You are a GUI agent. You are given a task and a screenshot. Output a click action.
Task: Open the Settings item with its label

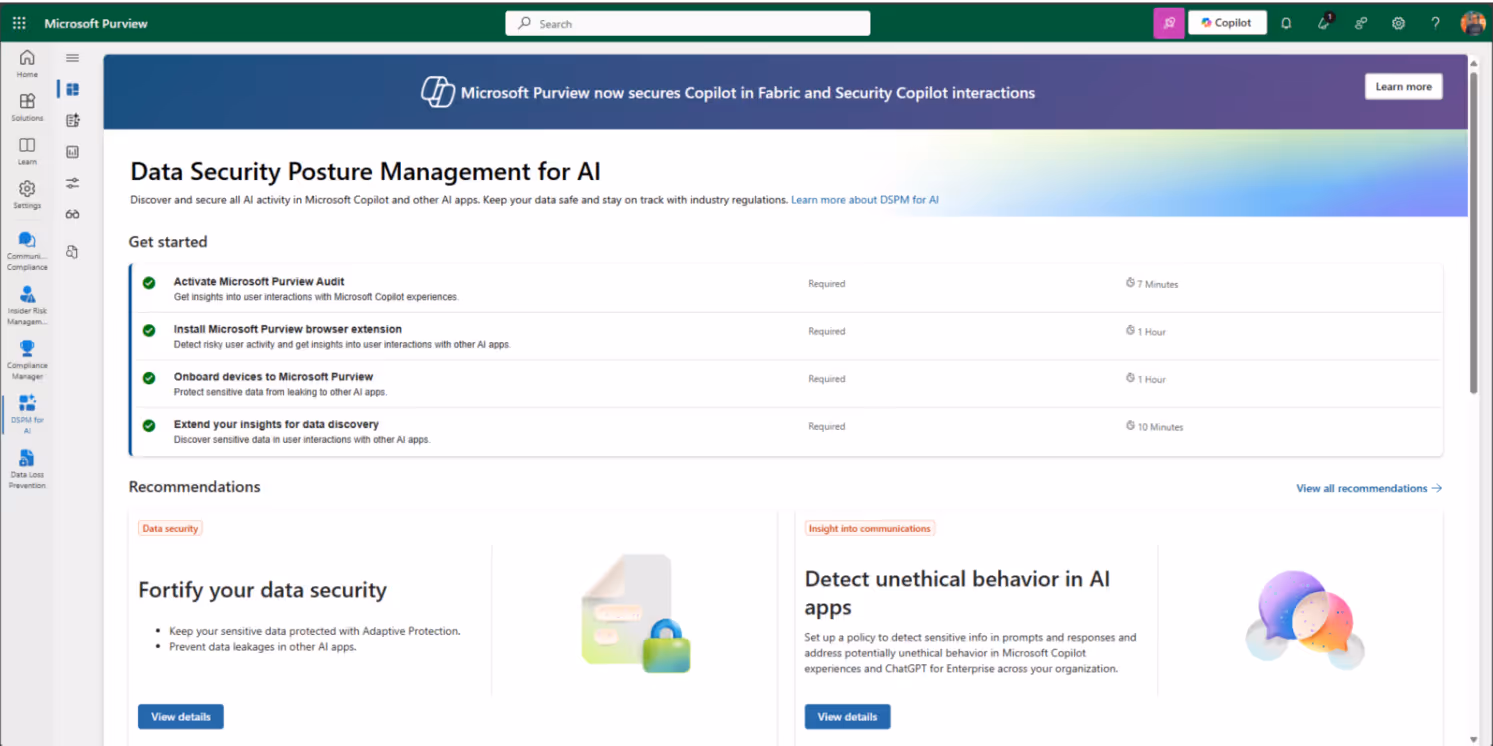27,194
